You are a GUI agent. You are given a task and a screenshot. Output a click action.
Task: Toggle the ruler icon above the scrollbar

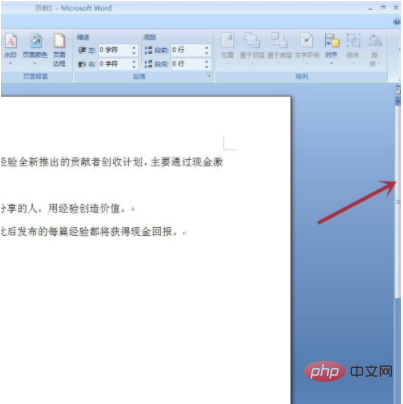397,91
